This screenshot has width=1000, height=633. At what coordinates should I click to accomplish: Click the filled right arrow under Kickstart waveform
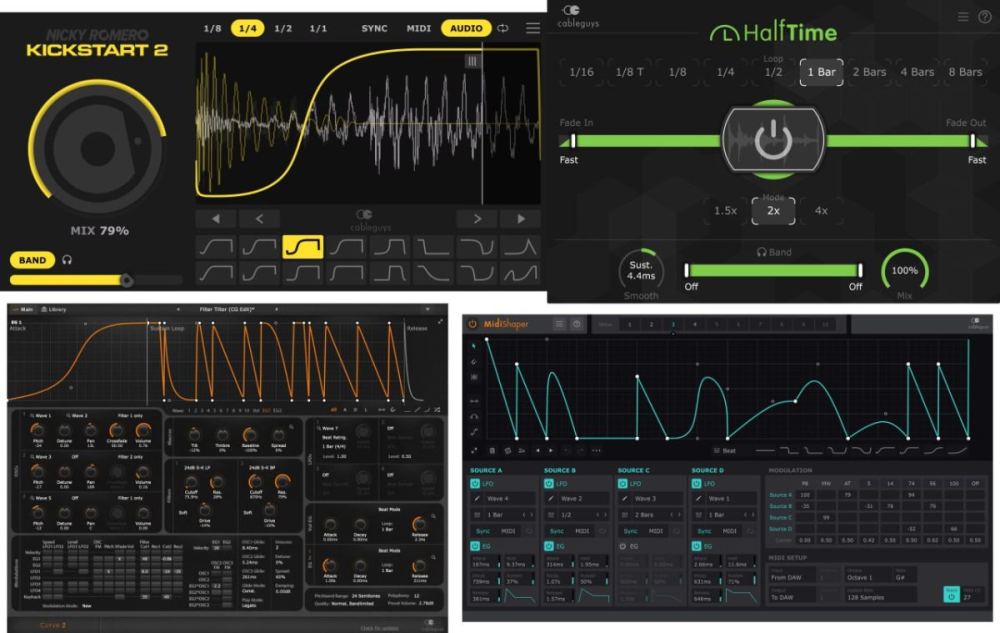point(521,219)
